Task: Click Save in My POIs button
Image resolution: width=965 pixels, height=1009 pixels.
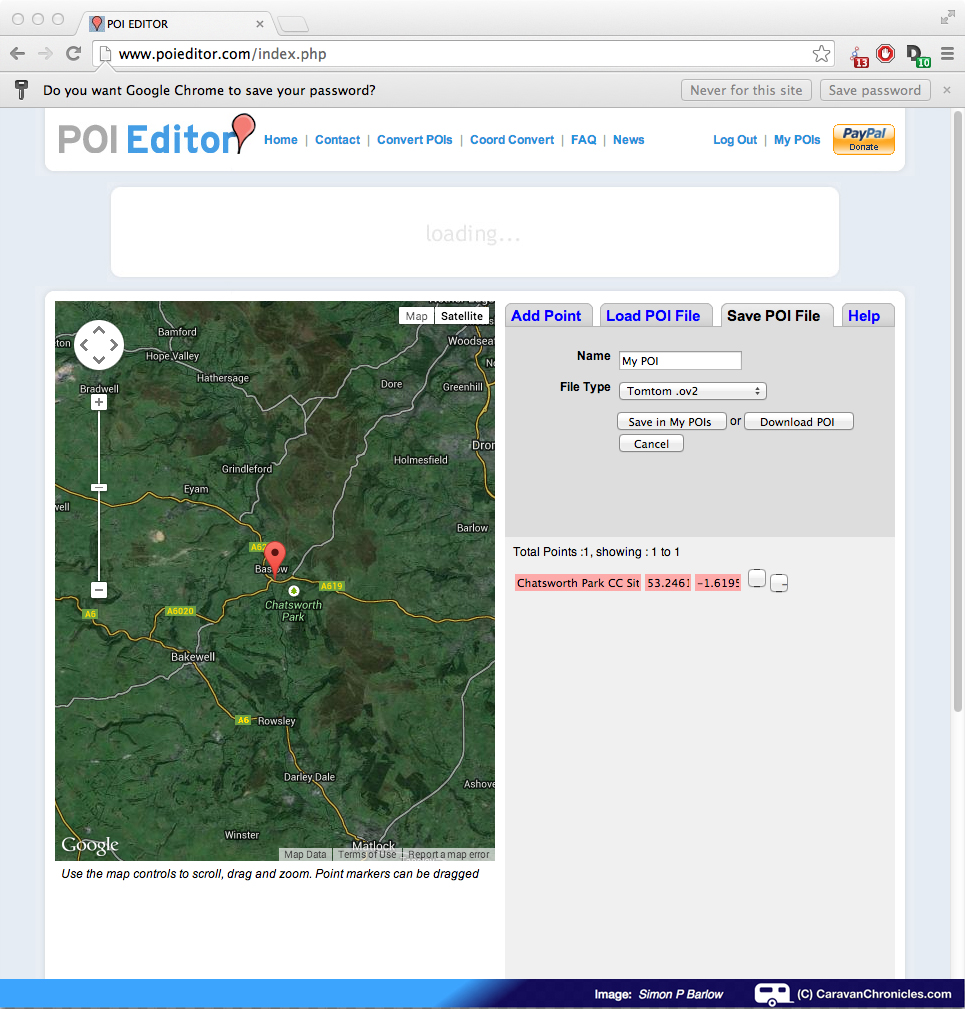Action: pyautogui.click(x=670, y=422)
